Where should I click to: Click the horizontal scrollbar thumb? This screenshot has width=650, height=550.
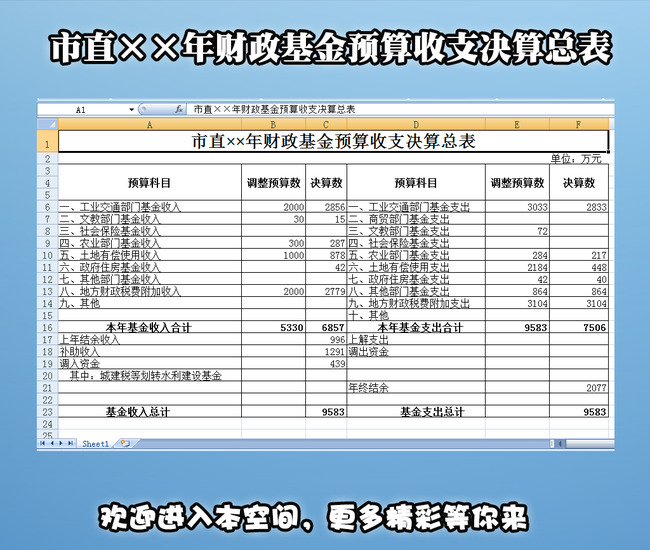pyautogui.click(x=589, y=444)
